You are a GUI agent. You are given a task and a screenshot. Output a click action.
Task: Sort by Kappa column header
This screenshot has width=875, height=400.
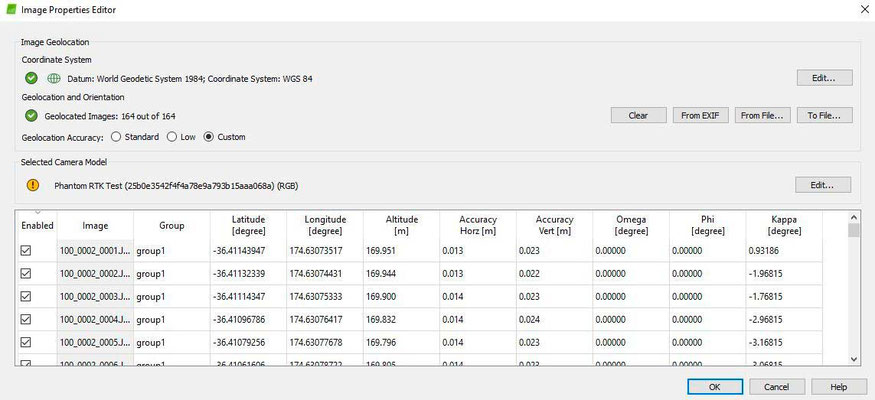coord(784,225)
